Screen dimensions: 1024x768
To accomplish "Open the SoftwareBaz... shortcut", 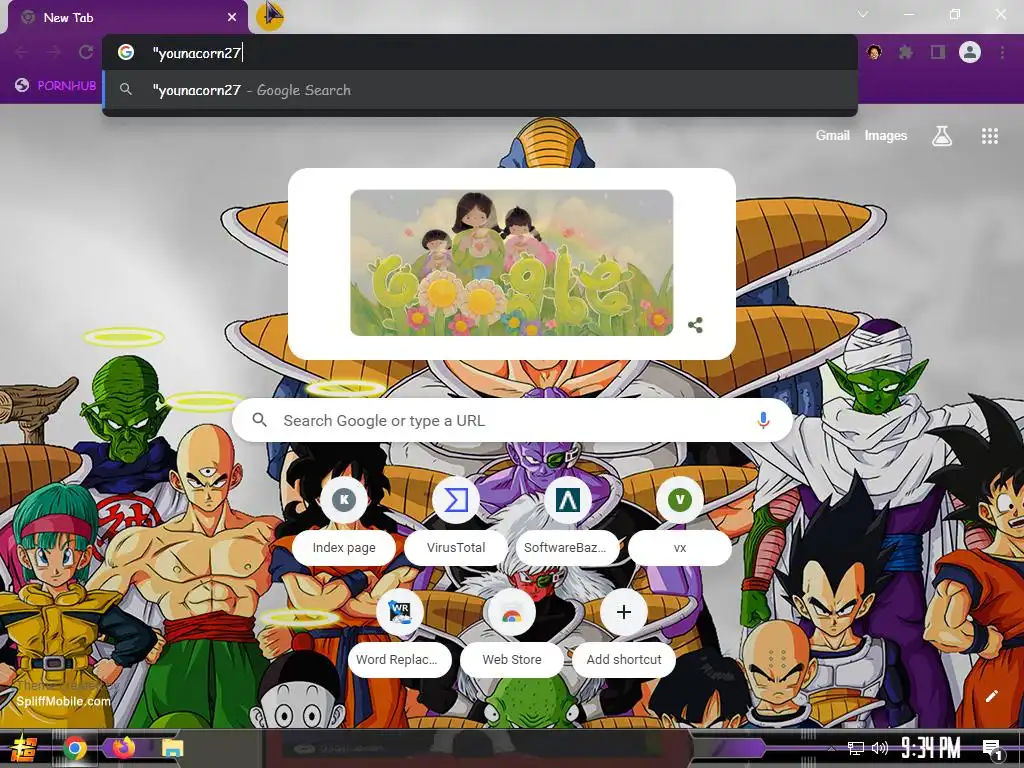I will click(x=568, y=520).
